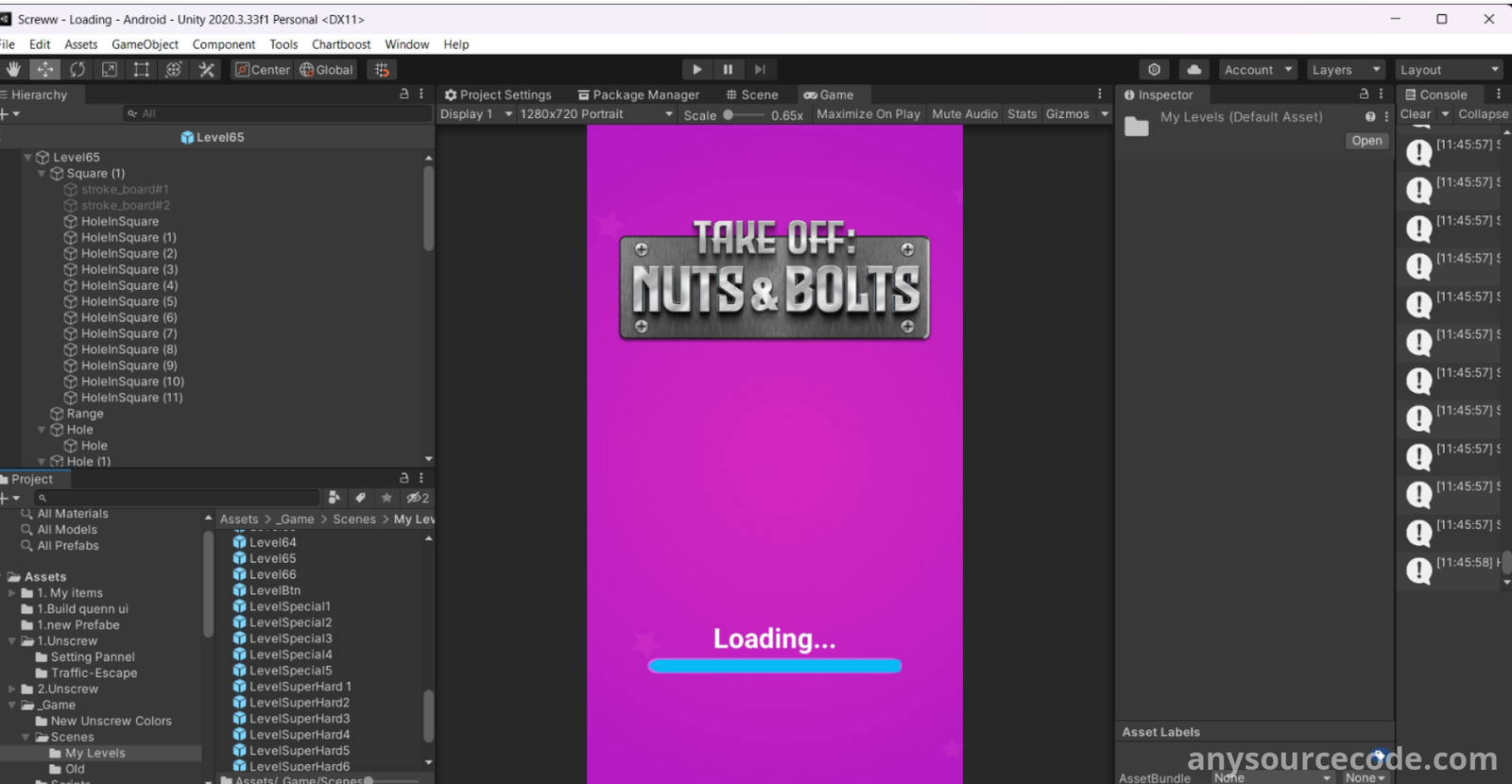Collapse the Level65 hierarchy root
Screen dimensions: 1512x784
[x=28, y=157]
